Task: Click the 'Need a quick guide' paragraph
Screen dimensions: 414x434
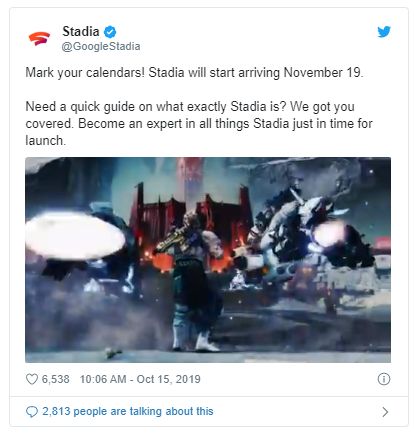Action: (x=199, y=123)
